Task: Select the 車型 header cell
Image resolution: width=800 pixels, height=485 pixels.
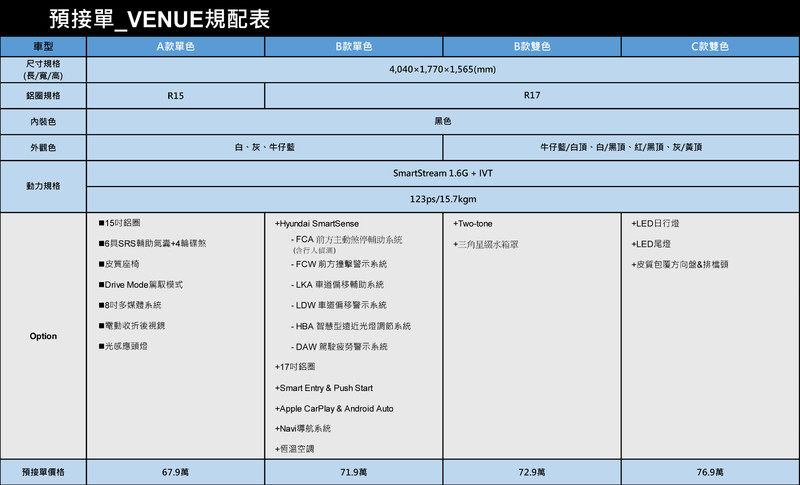Action: (43, 46)
